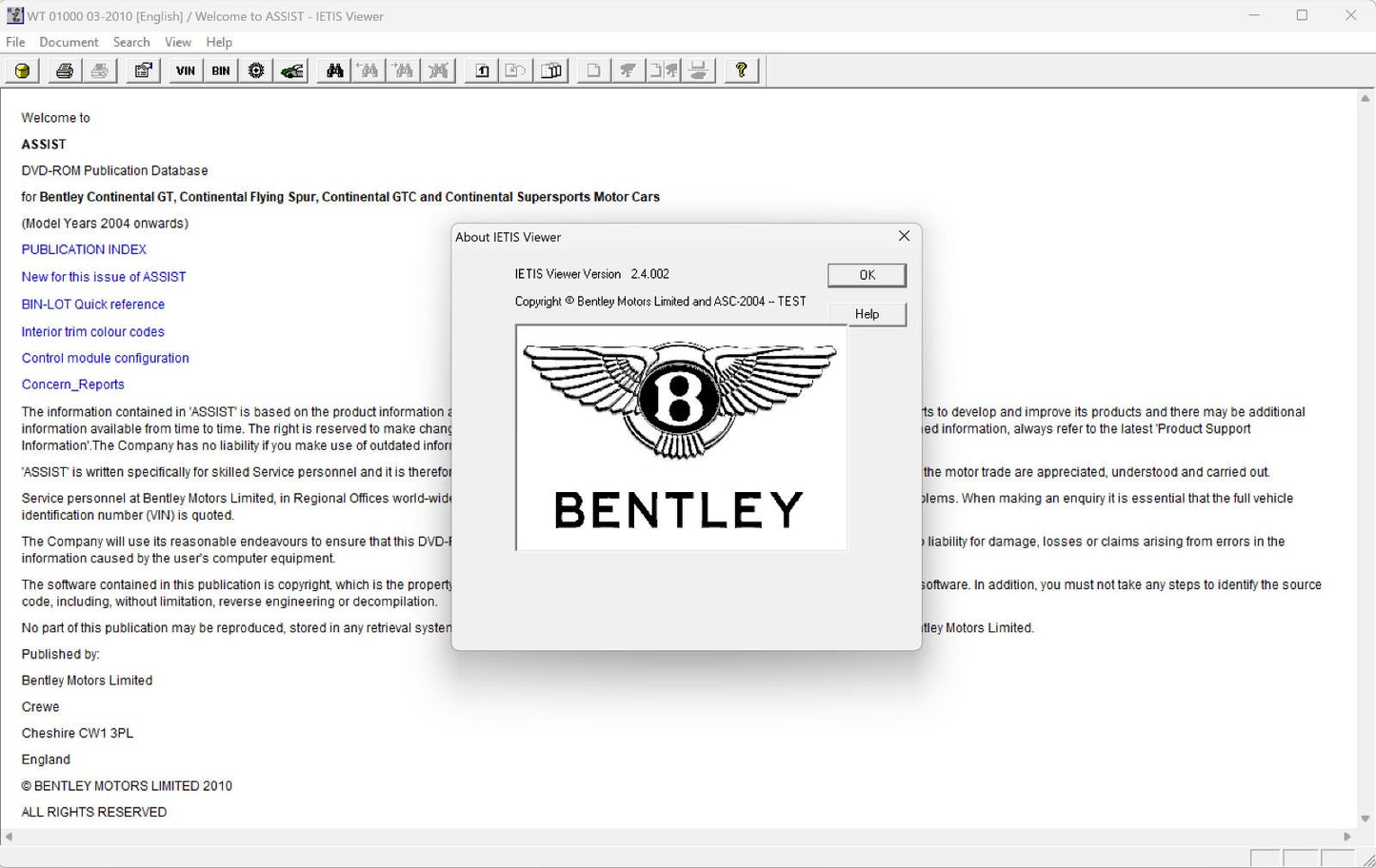This screenshot has height=868, width=1376.
Task: Click the greyed blank page icon
Action: coord(593,70)
